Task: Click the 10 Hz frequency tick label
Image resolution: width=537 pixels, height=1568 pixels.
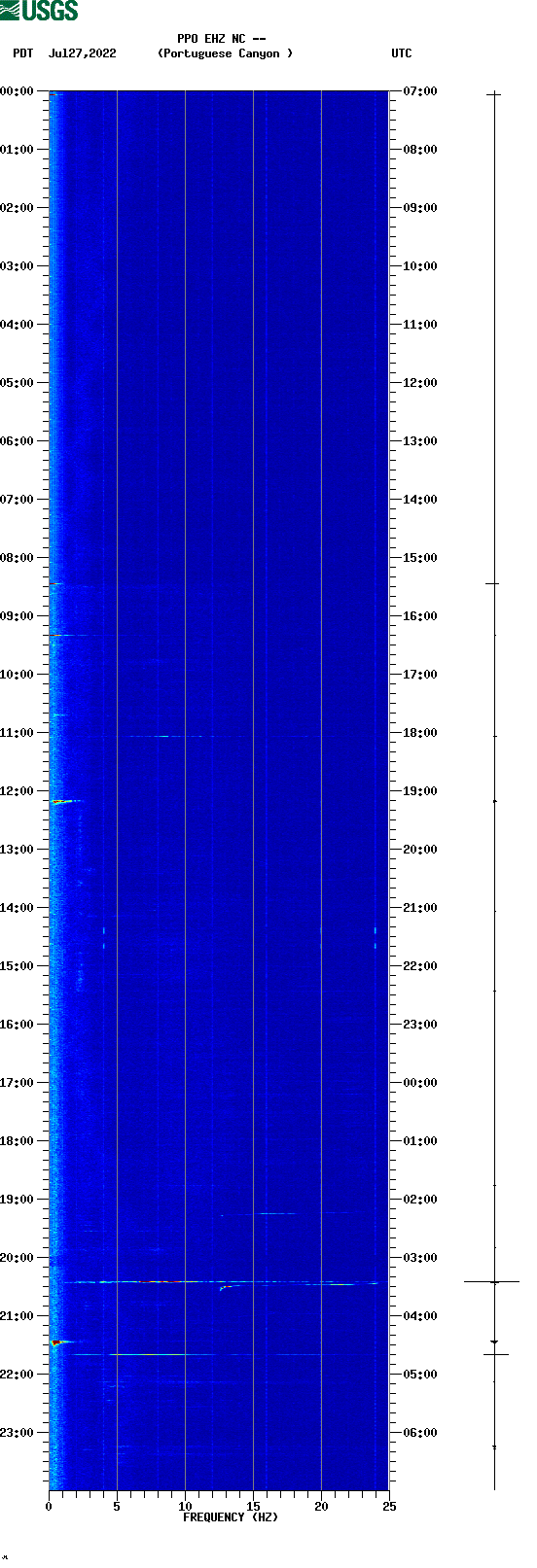Action: click(185, 1507)
